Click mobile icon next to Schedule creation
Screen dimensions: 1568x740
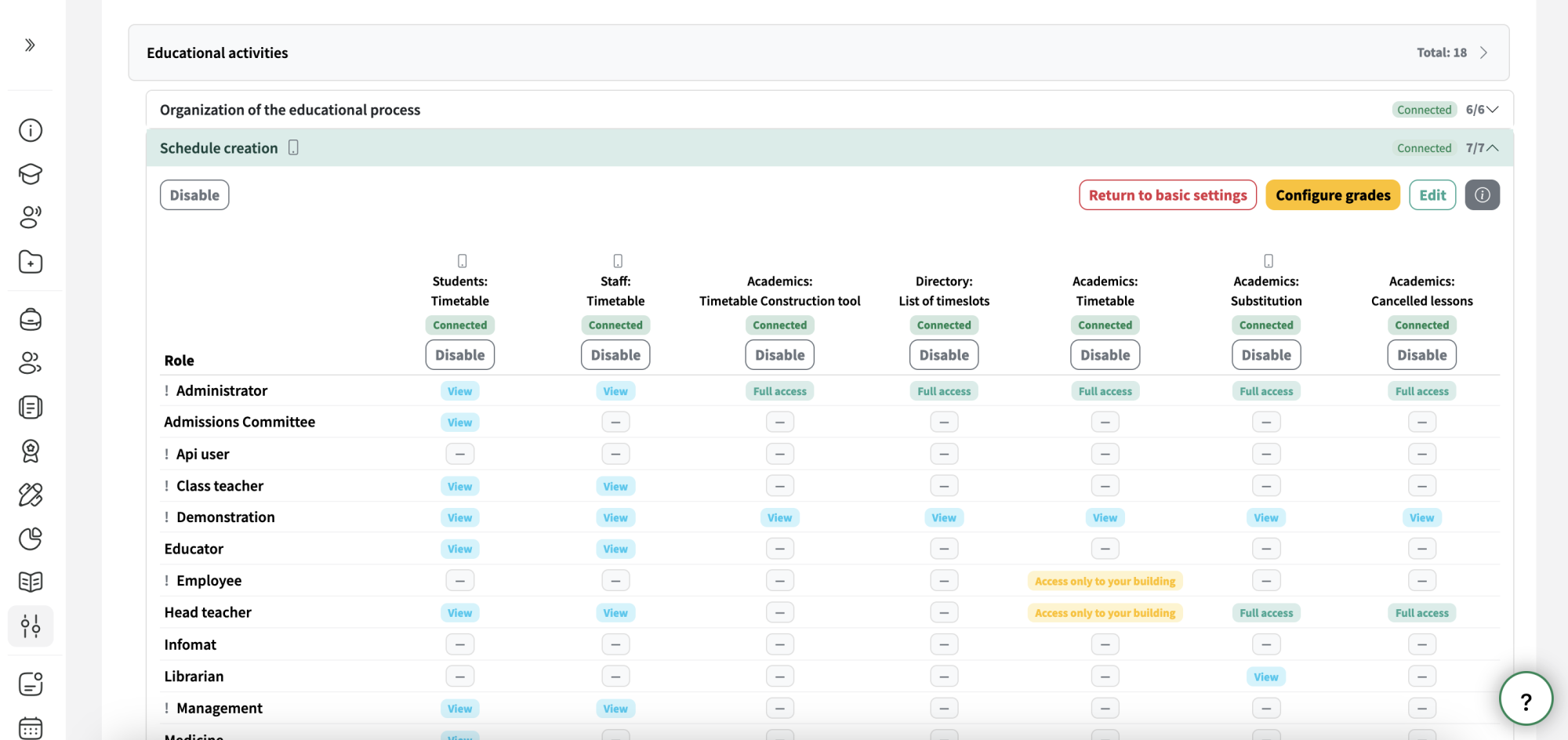[293, 147]
